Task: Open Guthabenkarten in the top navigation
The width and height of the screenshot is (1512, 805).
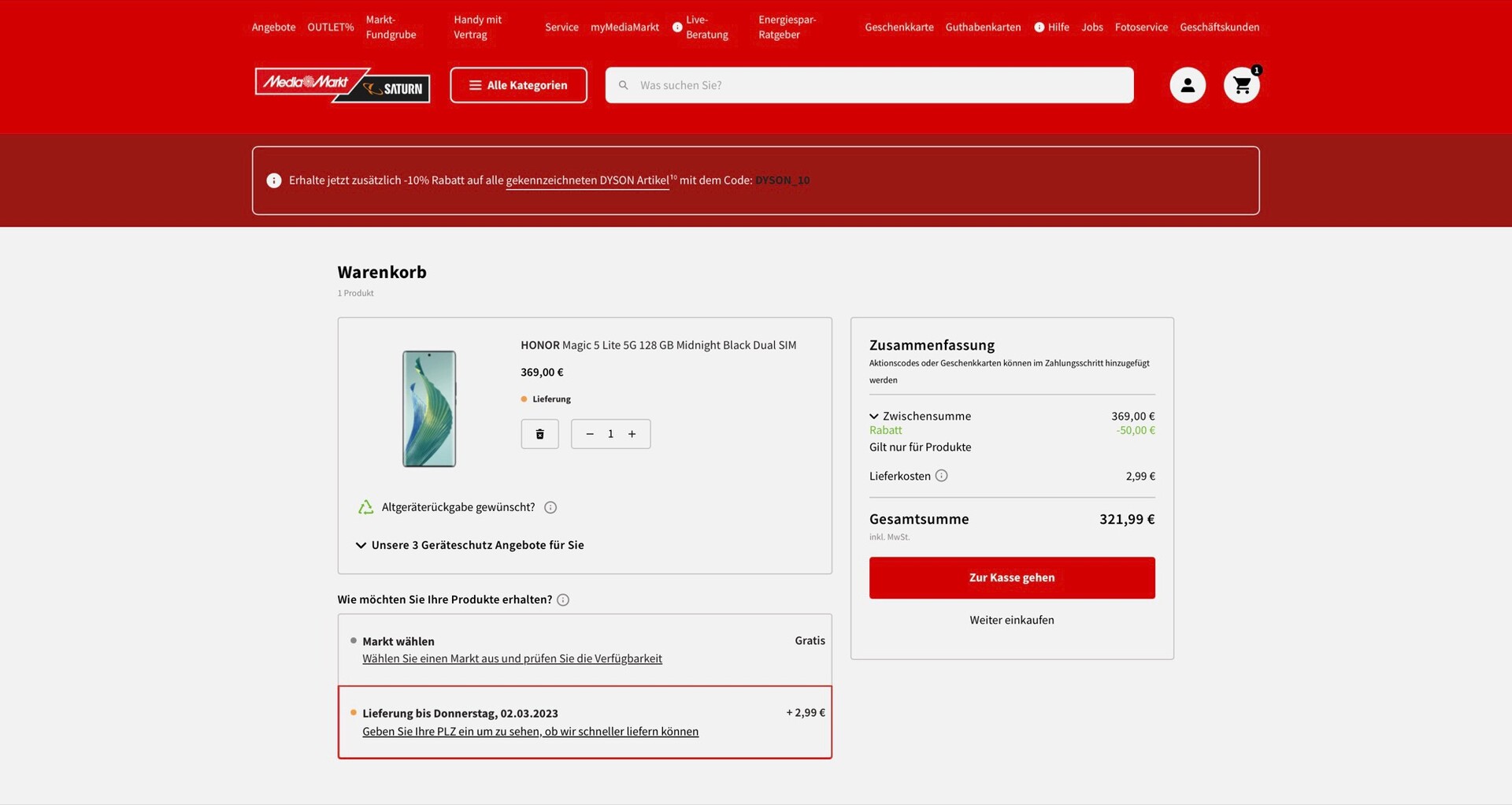Action: coord(984,27)
